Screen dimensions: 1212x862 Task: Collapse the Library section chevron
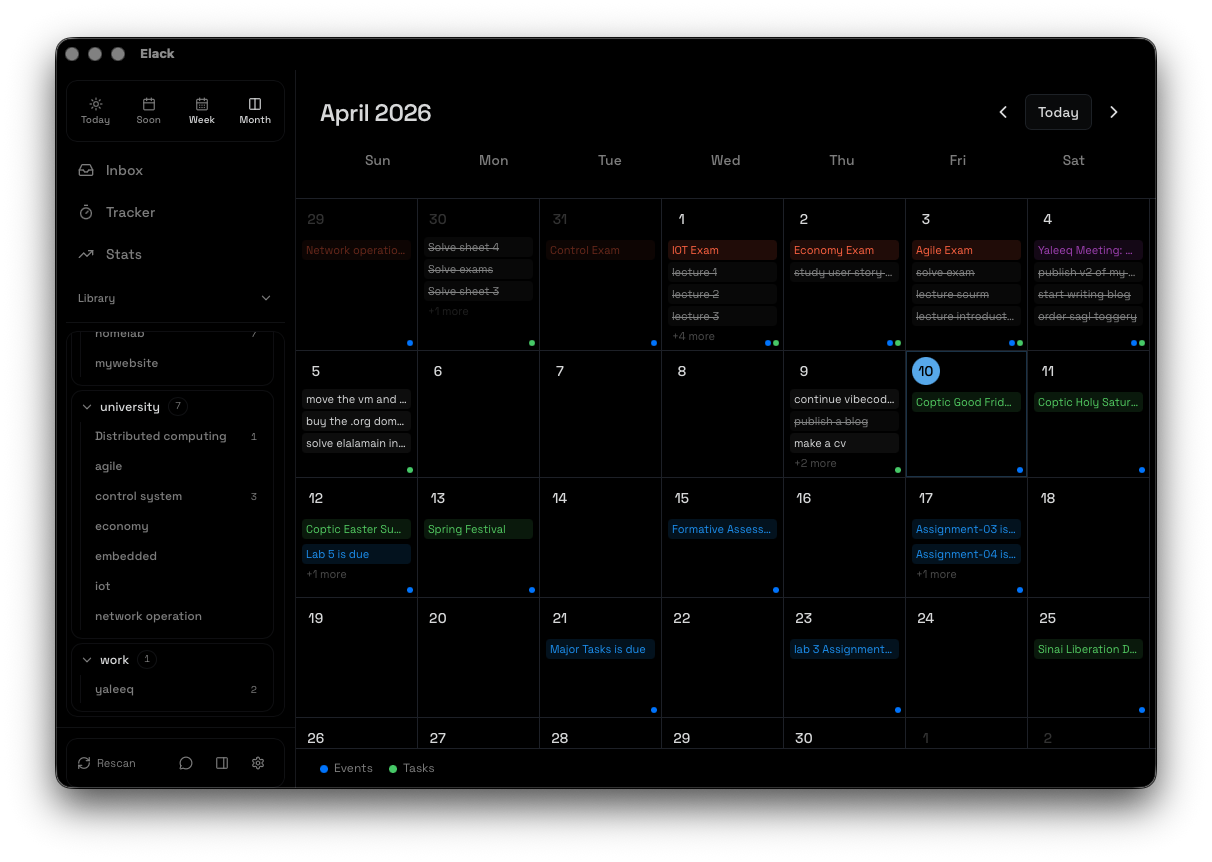click(266, 298)
